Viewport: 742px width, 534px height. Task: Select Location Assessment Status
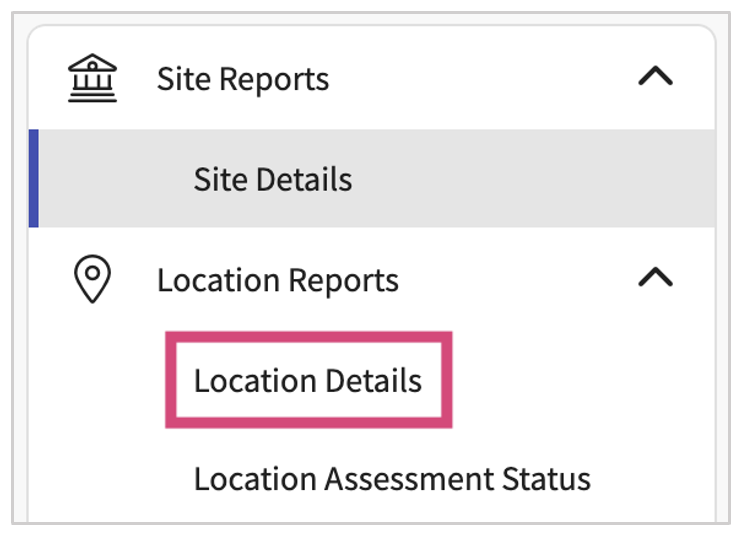(x=392, y=479)
